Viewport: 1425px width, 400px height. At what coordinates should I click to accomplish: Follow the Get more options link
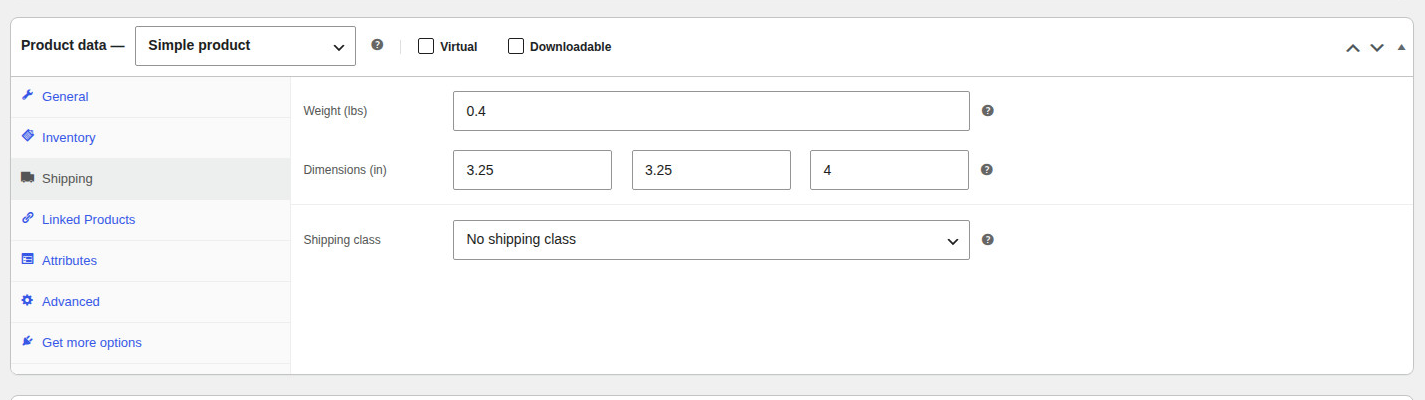(x=150, y=343)
